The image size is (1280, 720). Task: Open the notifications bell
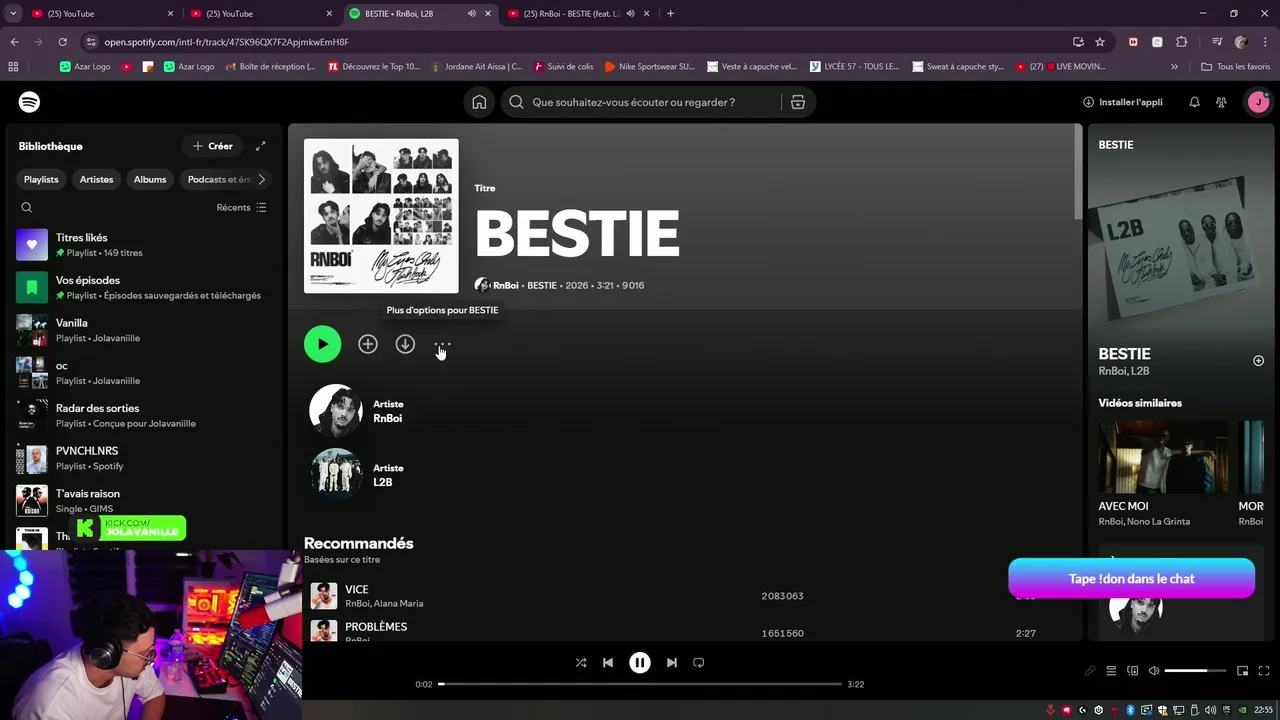coord(1194,102)
